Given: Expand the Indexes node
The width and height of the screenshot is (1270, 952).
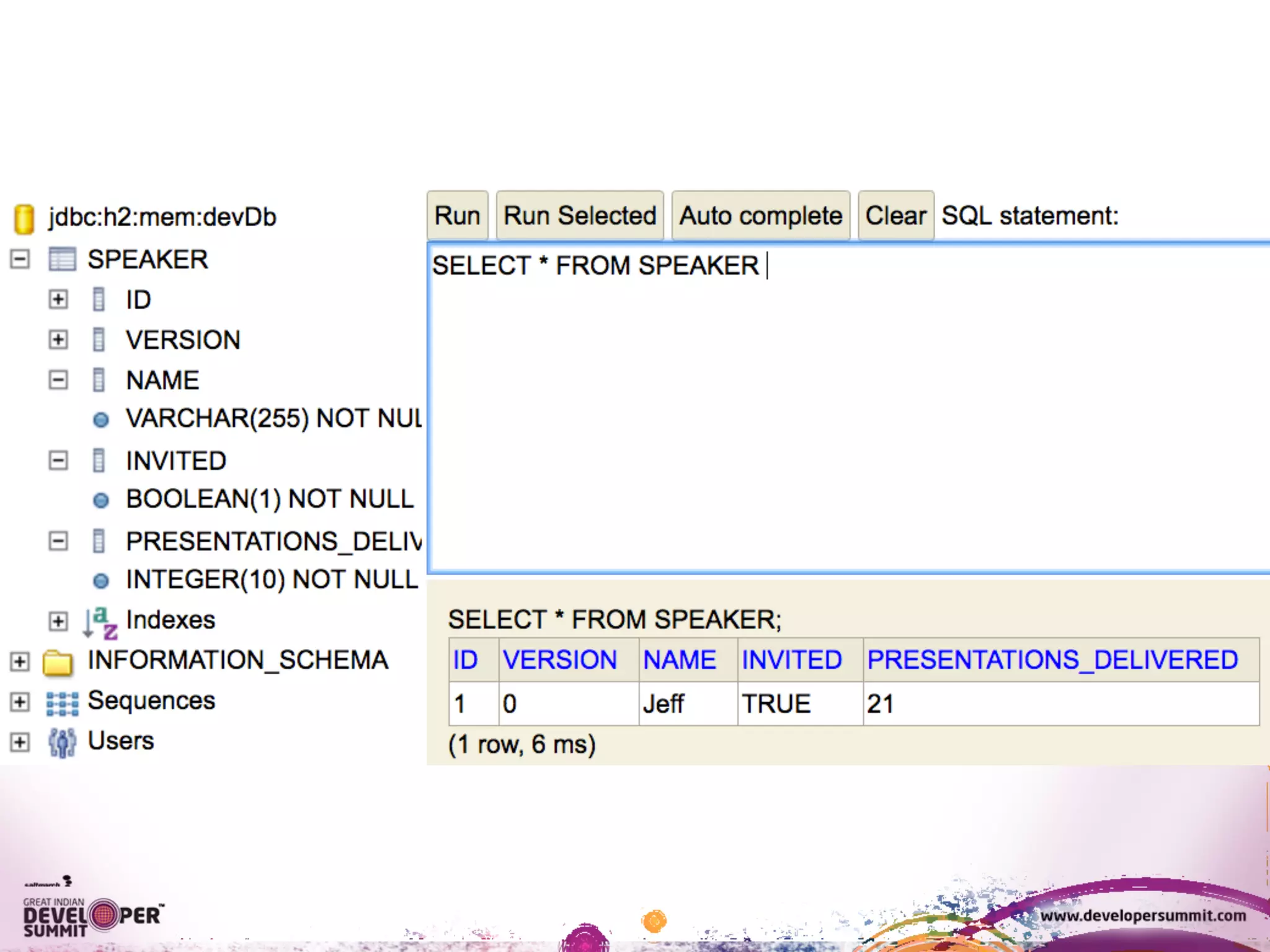Looking at the screenshot, I should pyautogui.click(x=58, y=621).
